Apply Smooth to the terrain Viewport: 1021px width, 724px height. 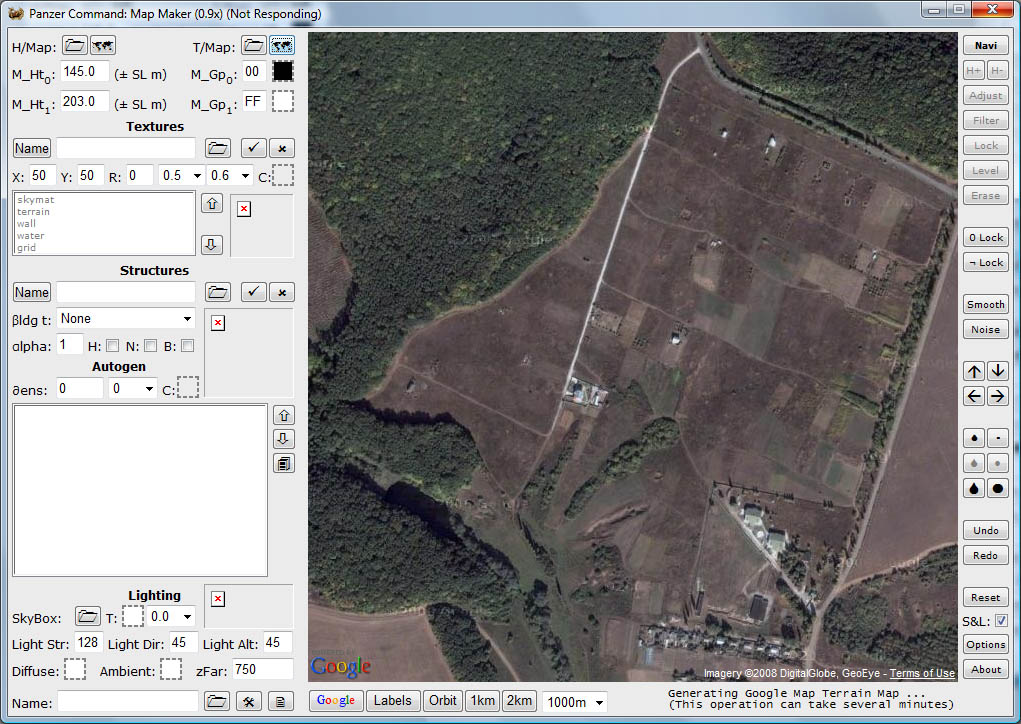tap(986, 305)
